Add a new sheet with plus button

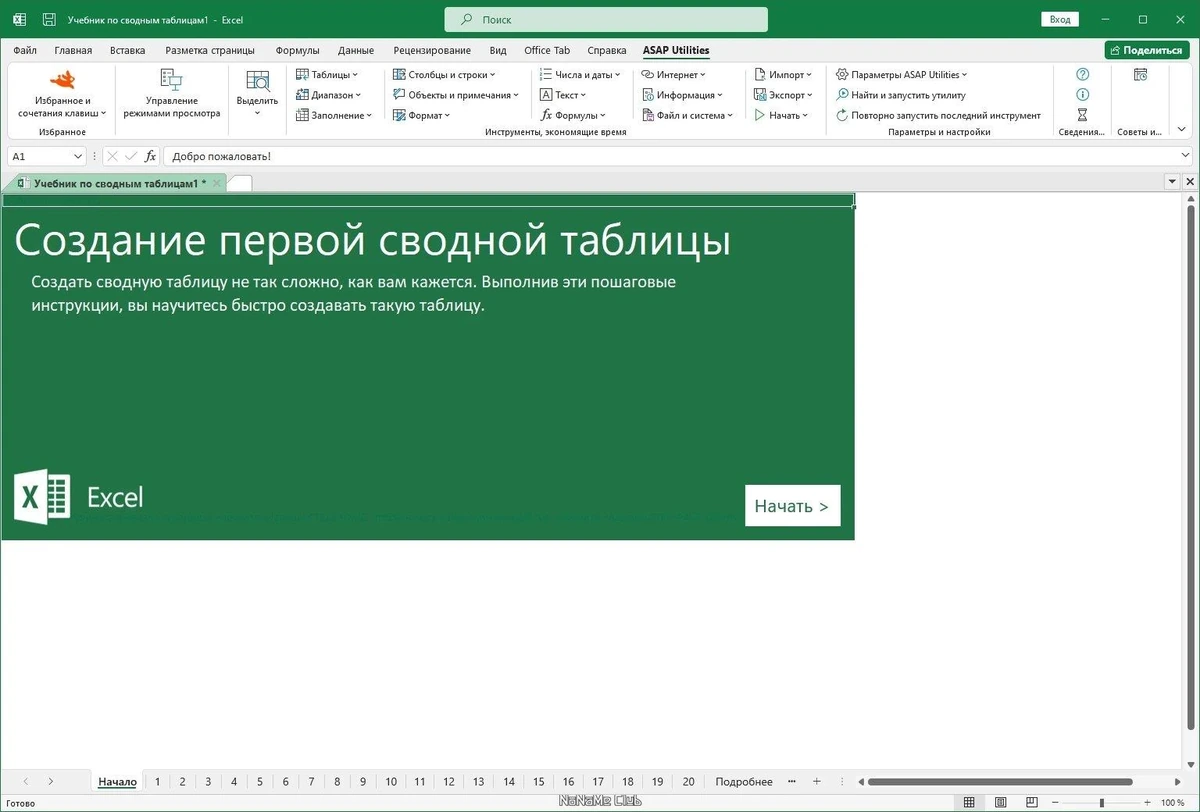[x=817, y=781]
